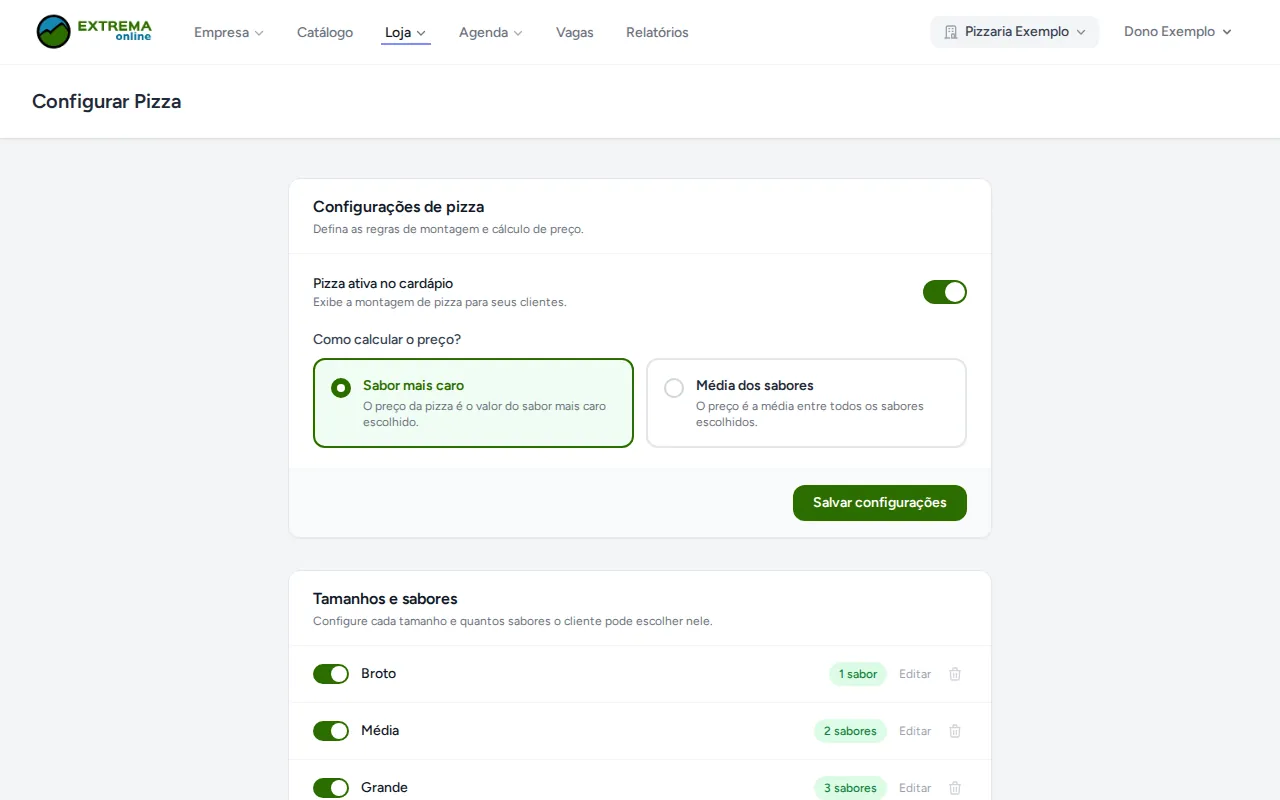Edit the Grande size
This screenshot has height=800, width=1280.
tap(915, 788)
